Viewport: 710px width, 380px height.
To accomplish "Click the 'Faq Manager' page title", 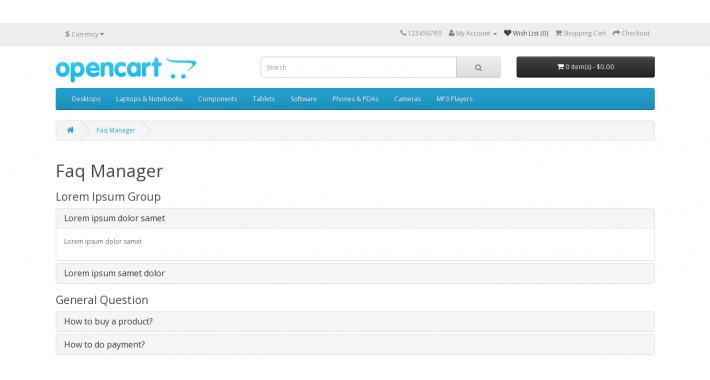I will pos(109,171).
